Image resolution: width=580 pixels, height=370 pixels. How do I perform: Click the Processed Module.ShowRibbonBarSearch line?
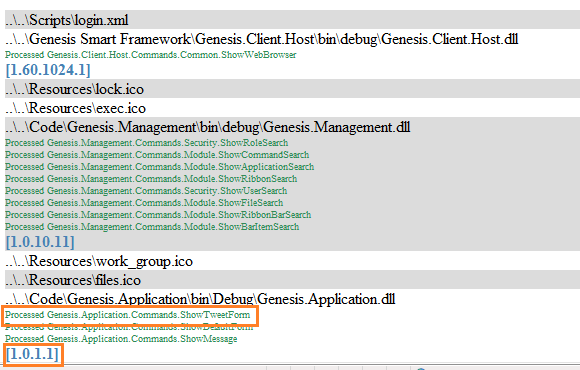(x=158, y=215)
